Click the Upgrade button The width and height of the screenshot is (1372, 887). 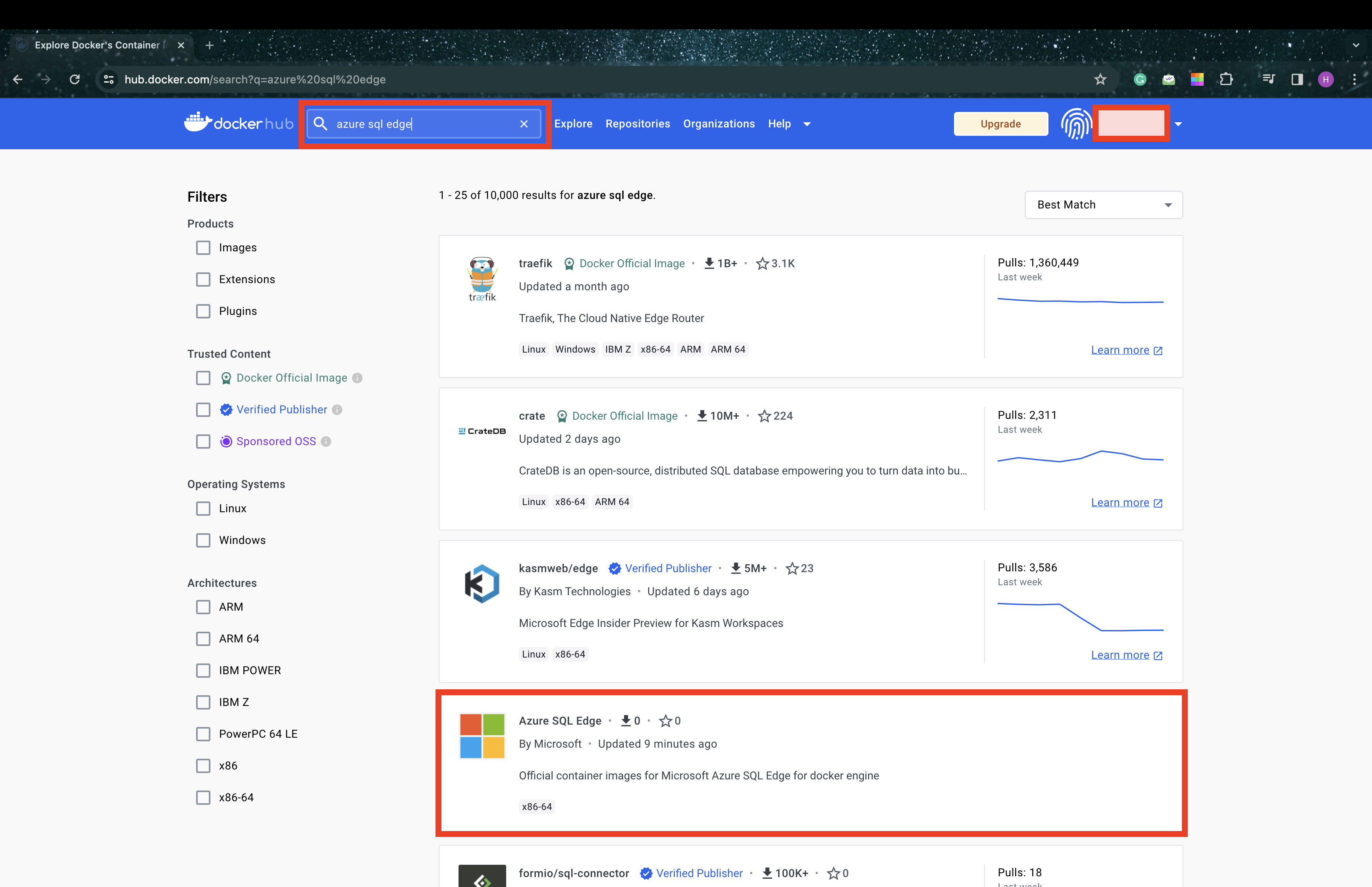tap(1000, 124)
